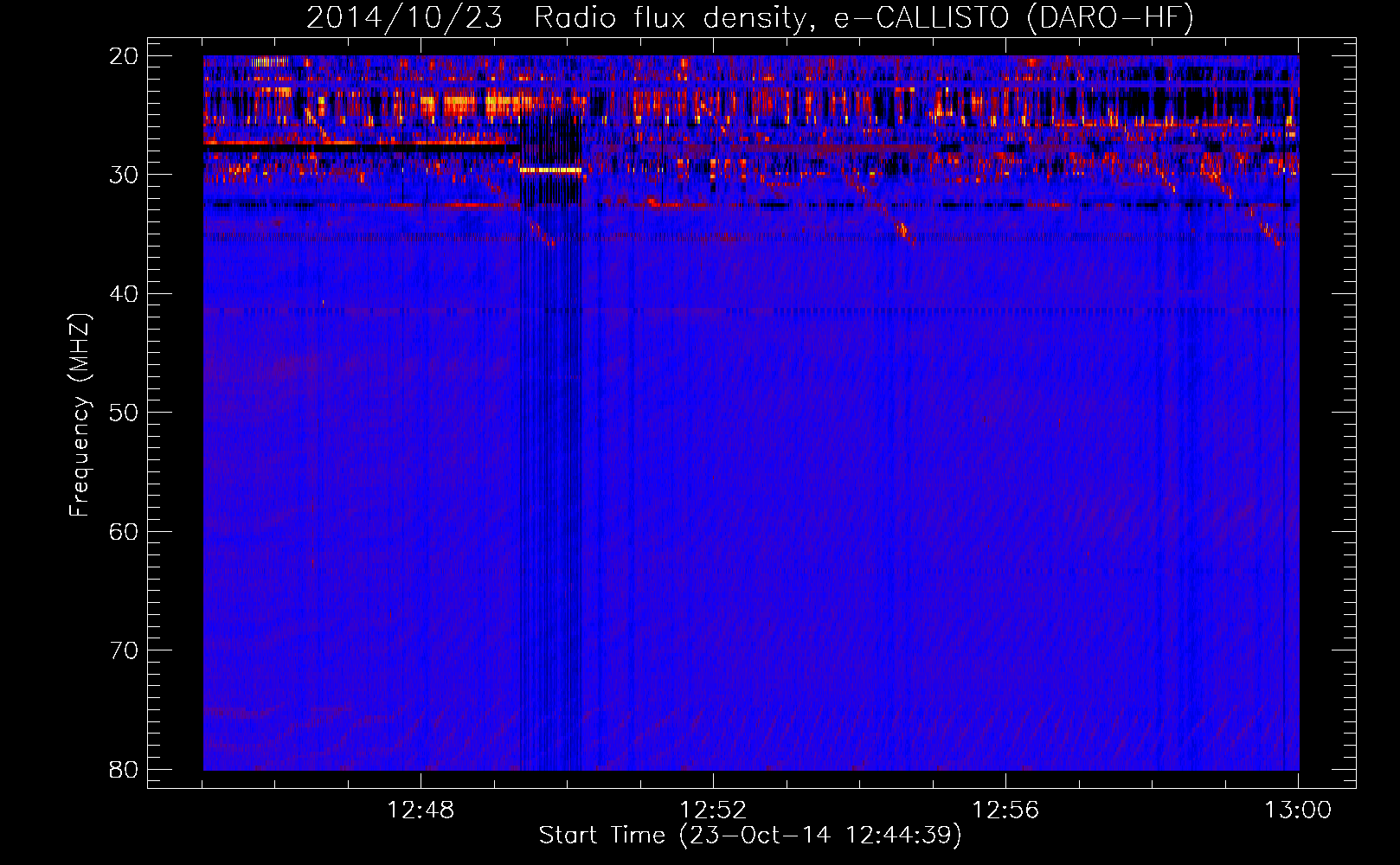The image size is (1400, 865).
Task: Click the 30 frequency tick label
Action: tap(124, 175)
